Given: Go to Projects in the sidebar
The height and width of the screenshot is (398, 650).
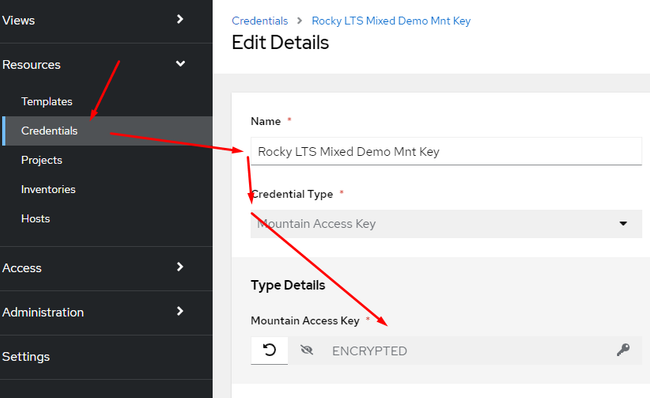Looking at the screenshot, I should point(41,160).
